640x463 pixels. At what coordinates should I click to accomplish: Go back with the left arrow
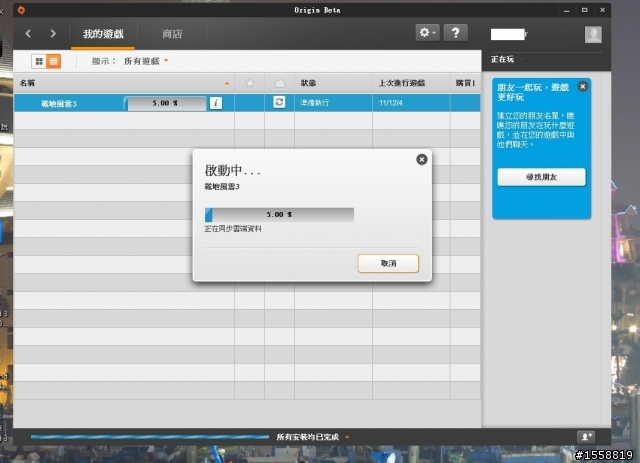(x=28, y=33)
